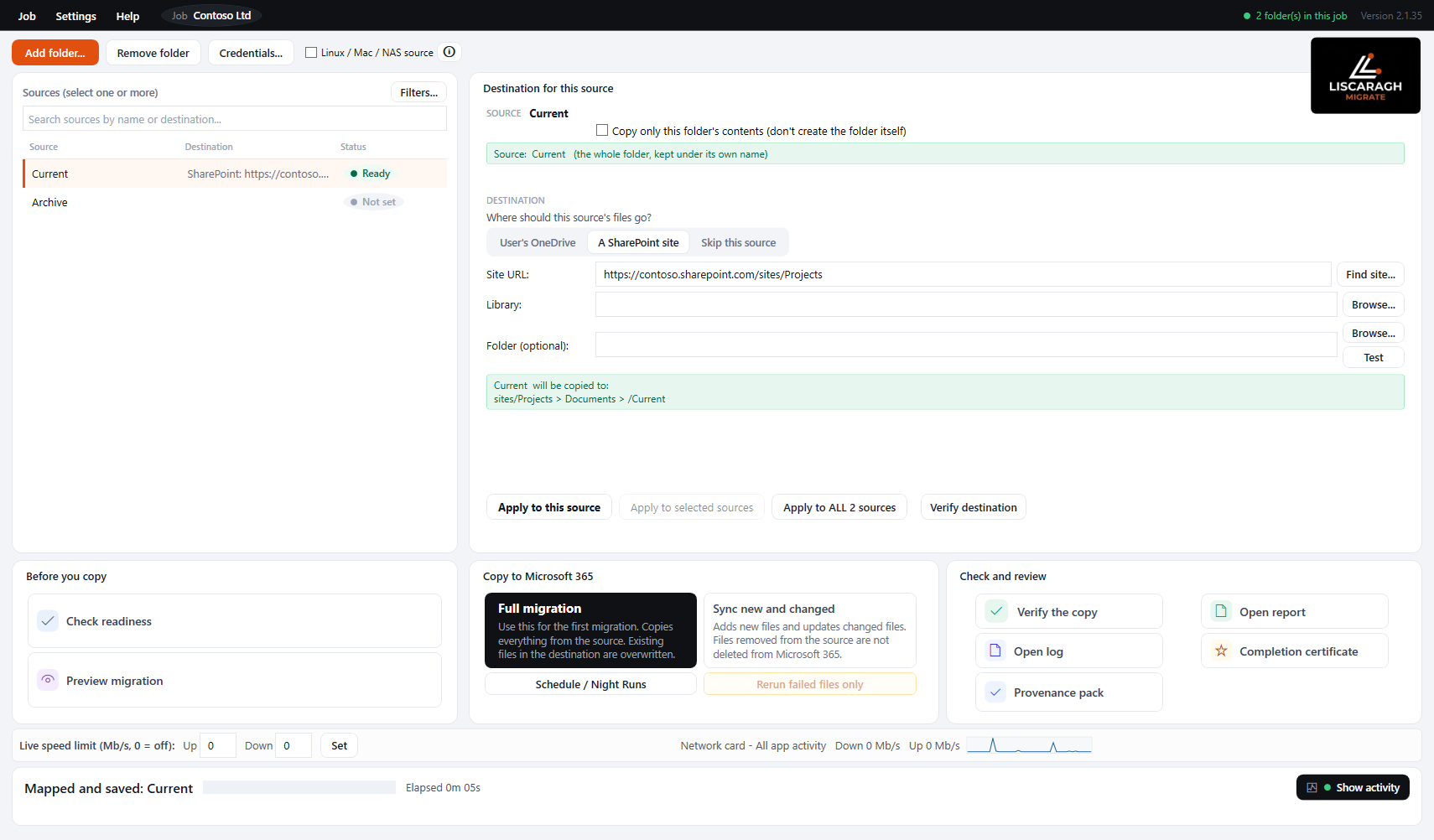The width and height of the screenshot is (1434, 840).
Task: Click the green check icon on Verify the copy
Action: coord(996,611)
